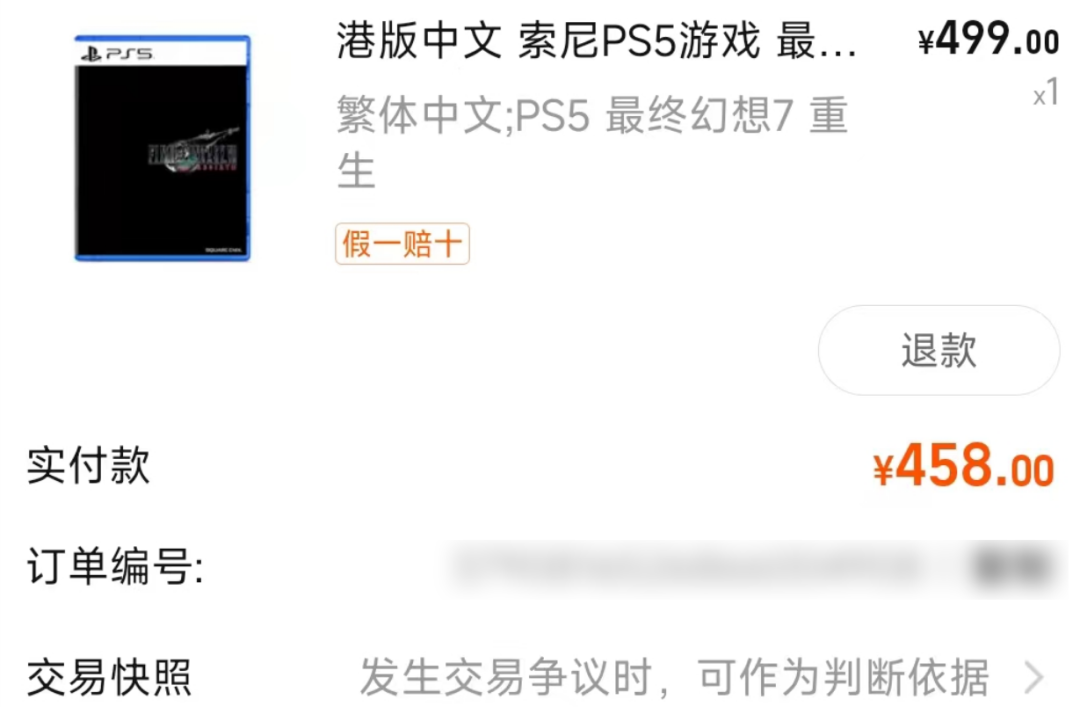Click the blurred copy button beside order number
Screen dimensions: 1080x707
click(1014, 567)
